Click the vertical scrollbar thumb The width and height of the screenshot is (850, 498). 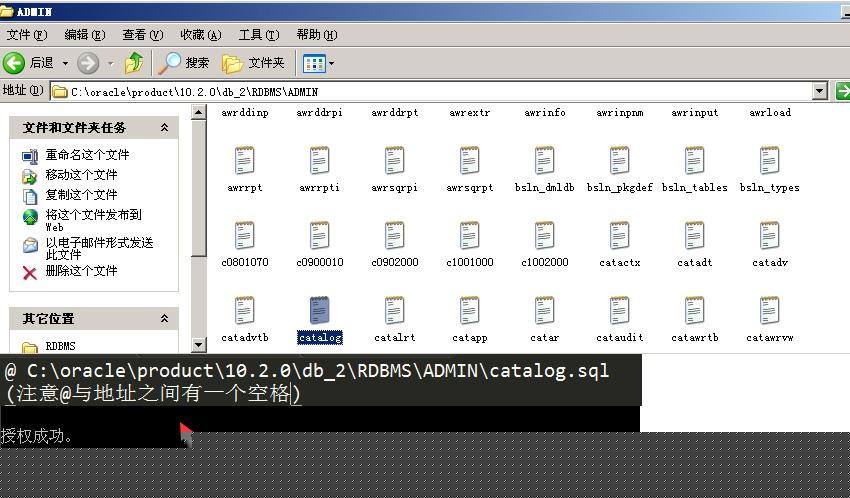coord(199,188)
